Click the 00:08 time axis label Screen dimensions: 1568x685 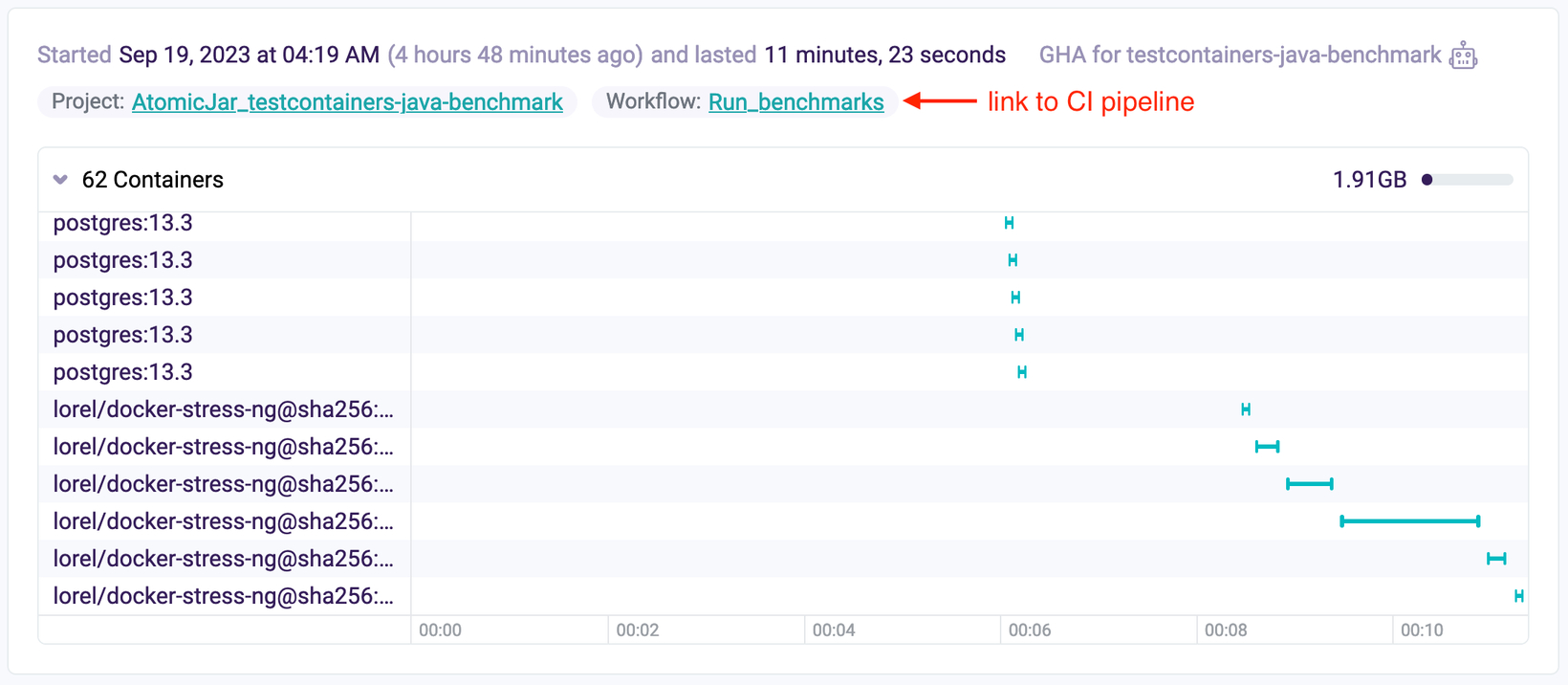[x=1226, y=630]
